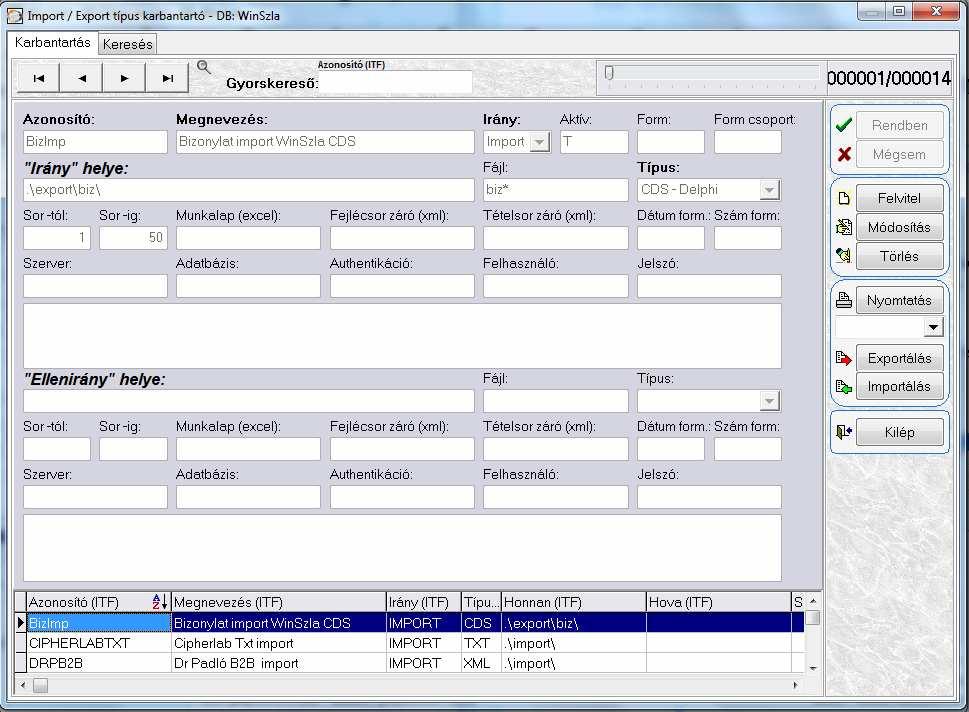969x712 pixels.
Task: Jump to first record navigation button
Action: 38,78
